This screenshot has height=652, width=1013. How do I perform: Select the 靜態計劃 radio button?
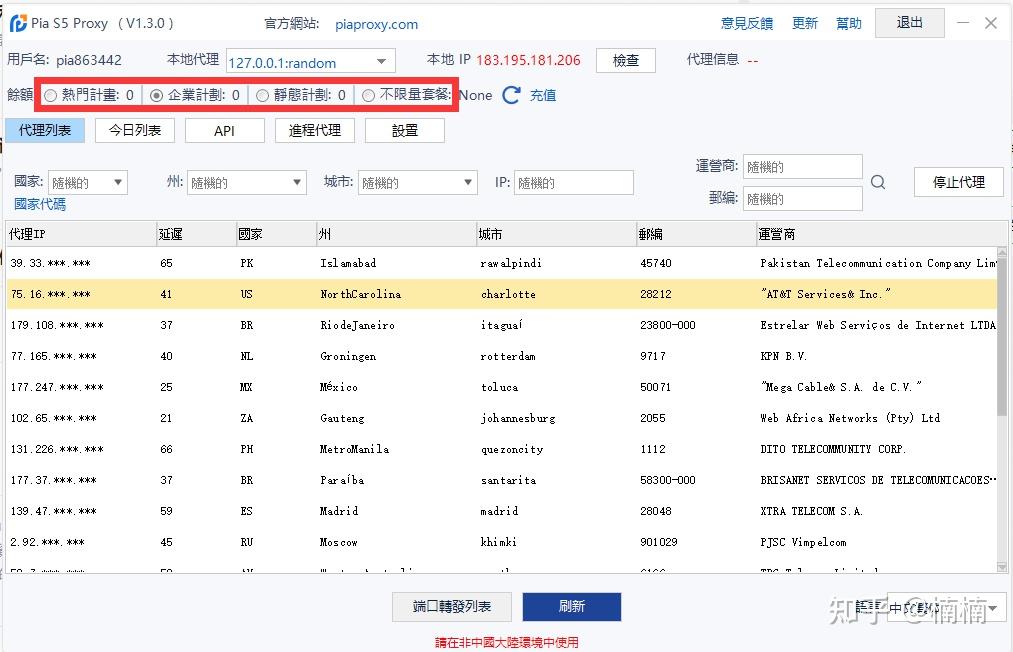pyautogui.click(x=263, y=95)
